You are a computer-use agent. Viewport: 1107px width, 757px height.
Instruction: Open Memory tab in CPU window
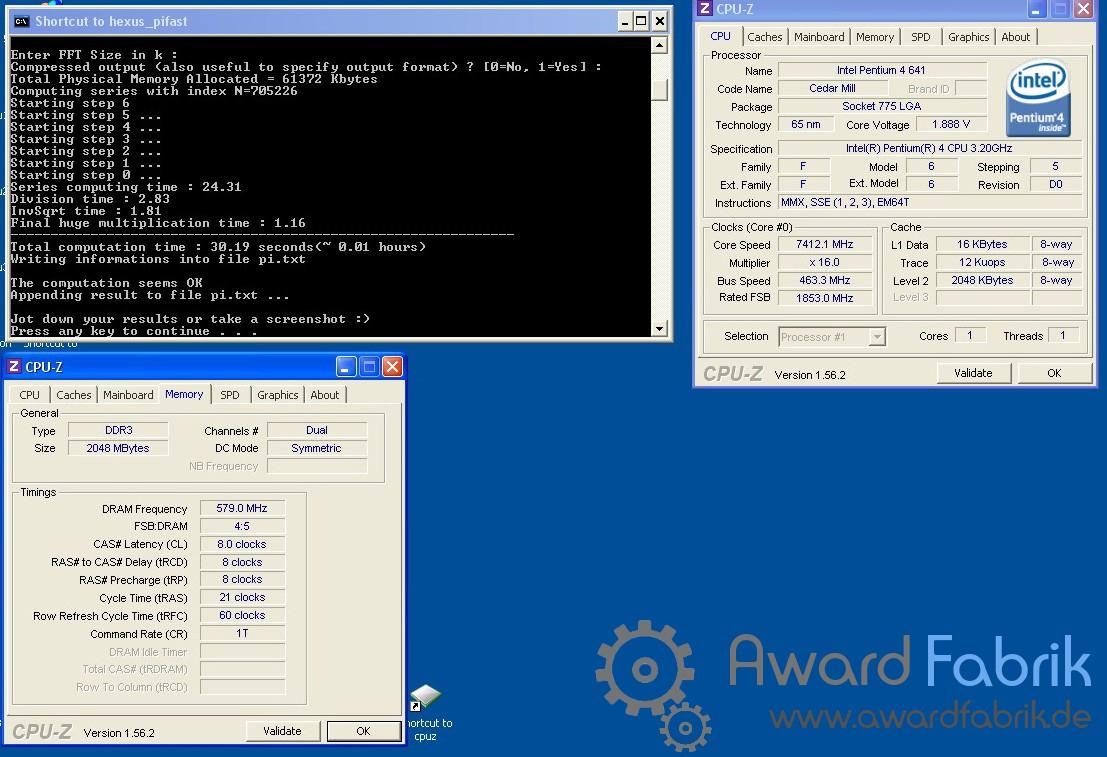click(x=875, y=37)
